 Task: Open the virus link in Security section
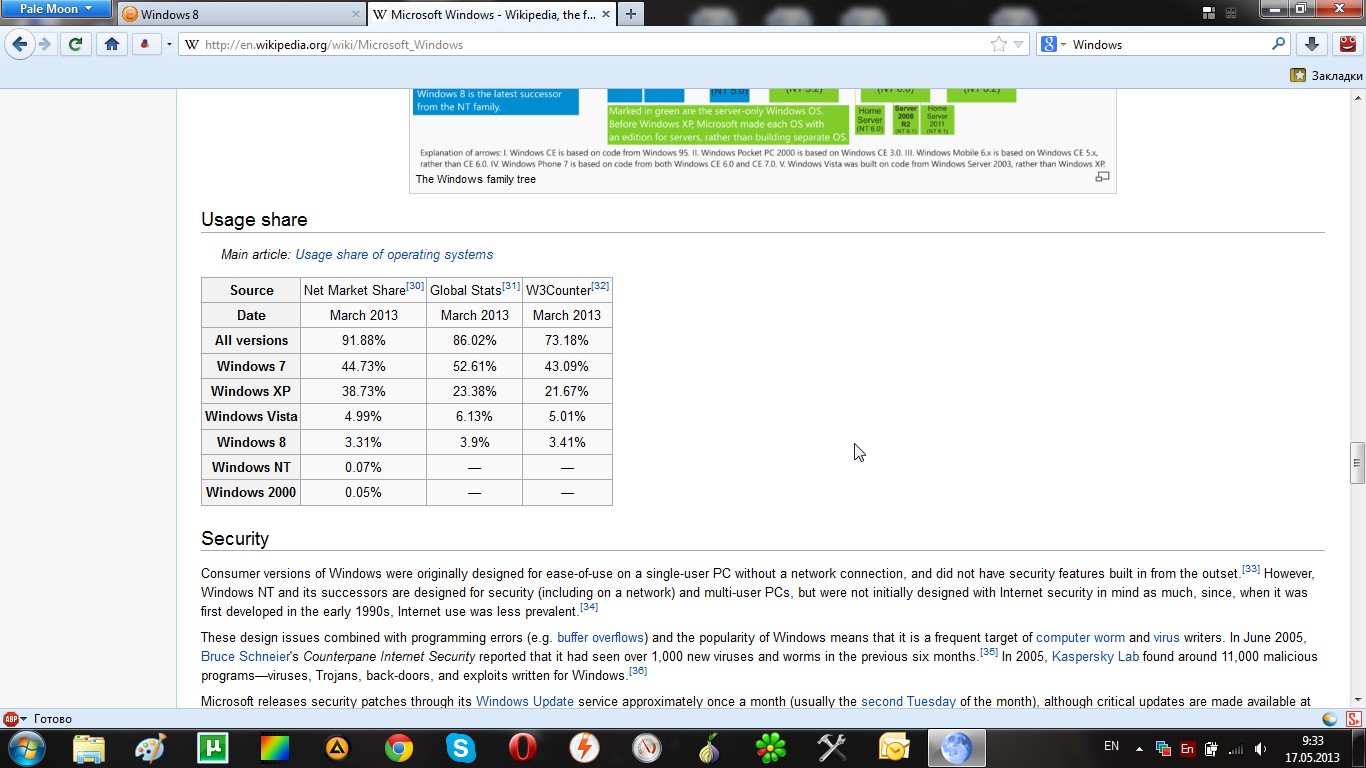pyautogui.click(x=1166, y=637)
